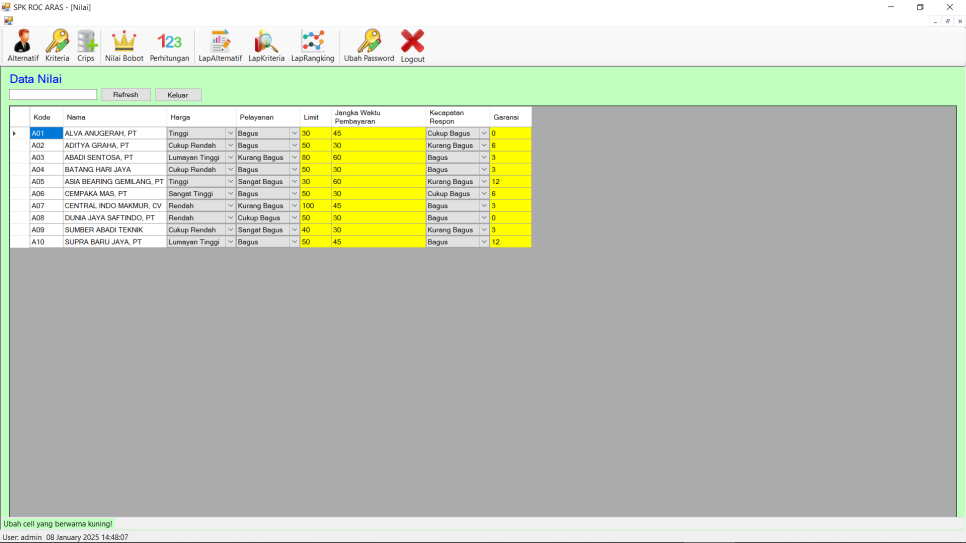Open the LapKriteria report icon
The height and width of the screenshot is (543, 966).
point(266,42)
